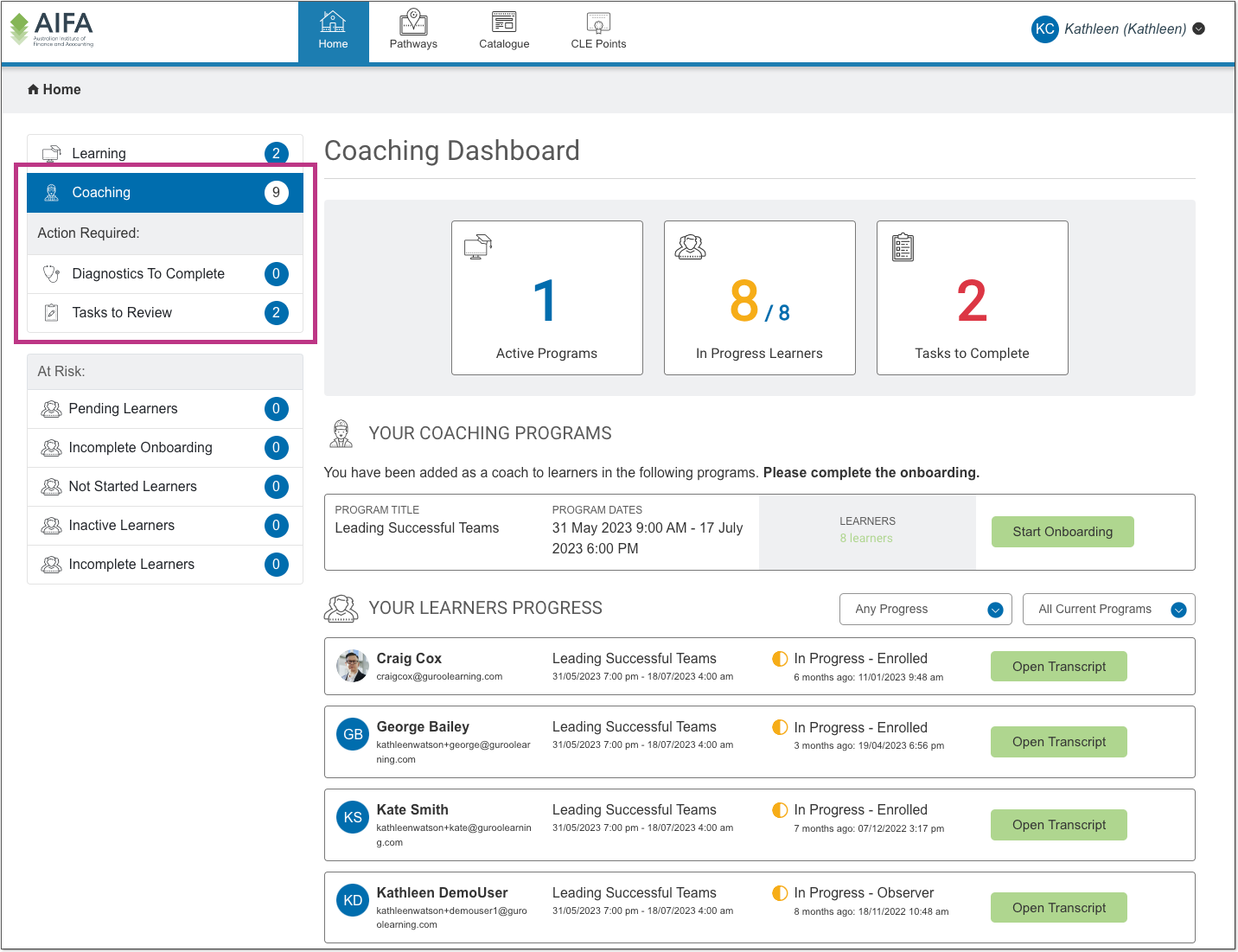Click the Active Programs card icon
Screen dimensions: 1238x952
tap(478, 247)
